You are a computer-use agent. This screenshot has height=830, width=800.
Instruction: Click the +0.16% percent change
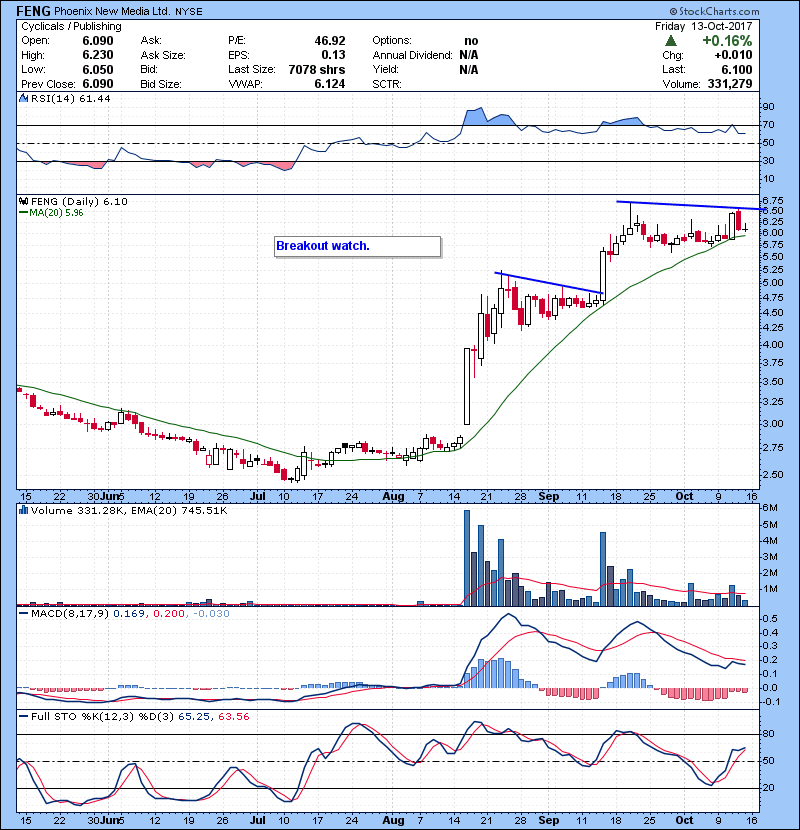[727, 41]
